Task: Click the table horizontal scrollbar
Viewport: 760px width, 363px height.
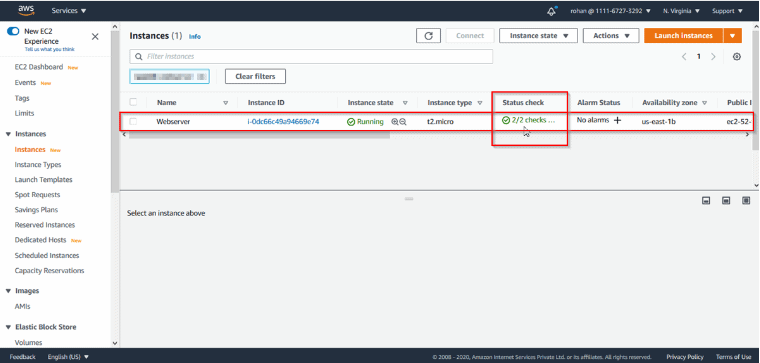Action: 260,135
